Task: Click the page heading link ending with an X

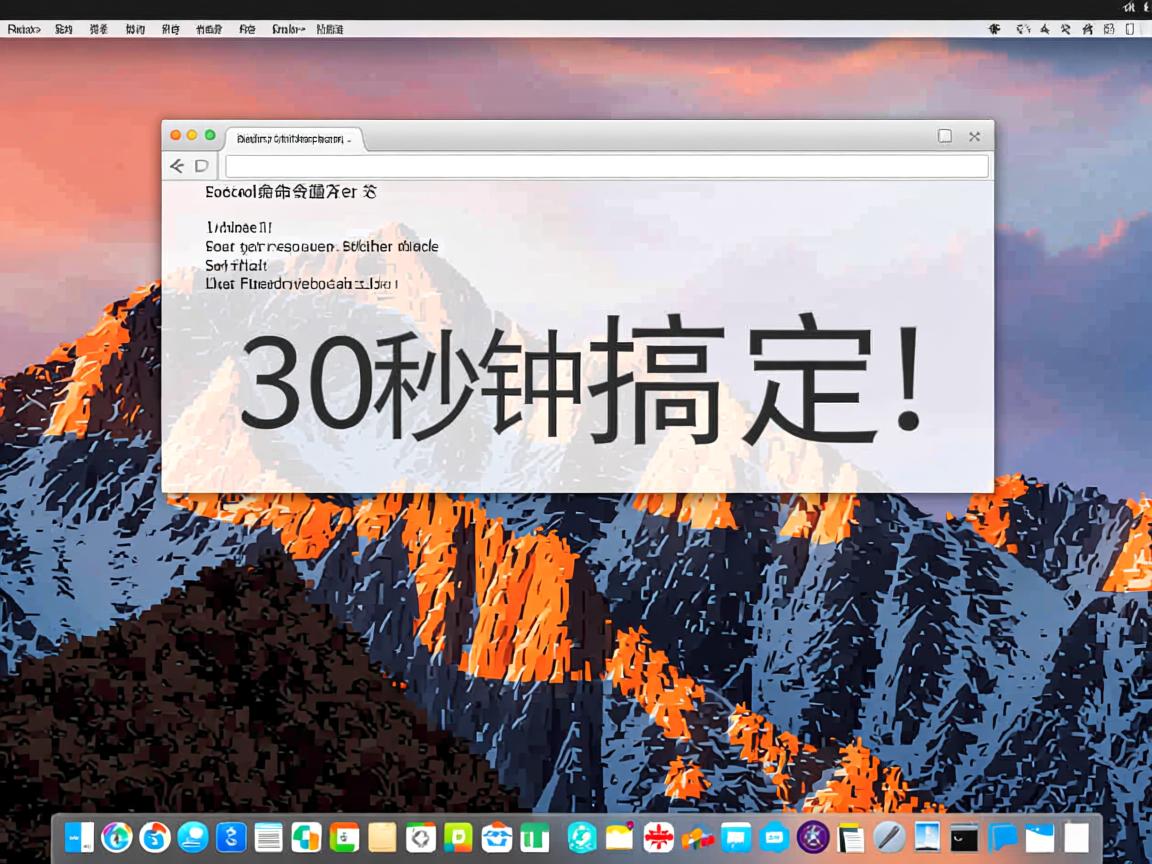Action: [x=290, y=191]
